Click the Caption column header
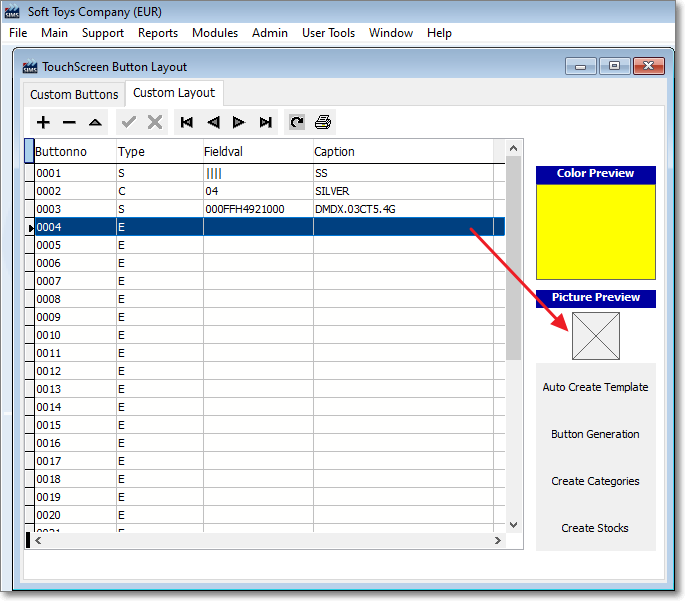 (x=403, y=152)
